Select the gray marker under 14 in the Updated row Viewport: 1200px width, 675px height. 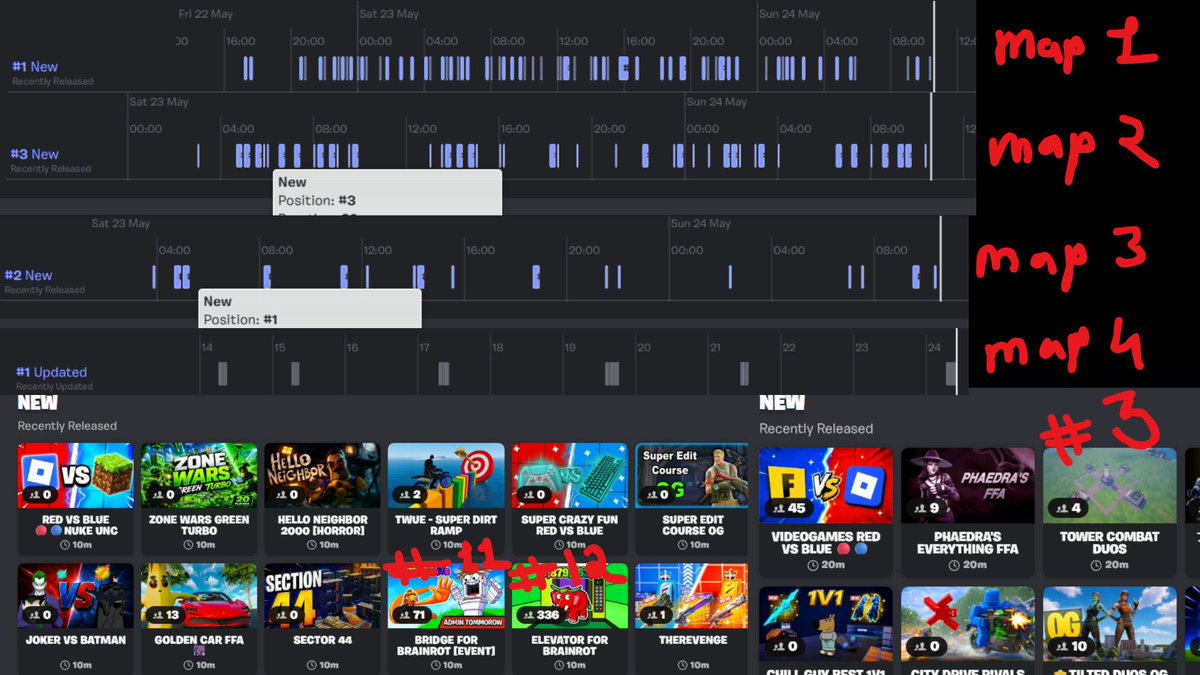(x=222, y=374)
